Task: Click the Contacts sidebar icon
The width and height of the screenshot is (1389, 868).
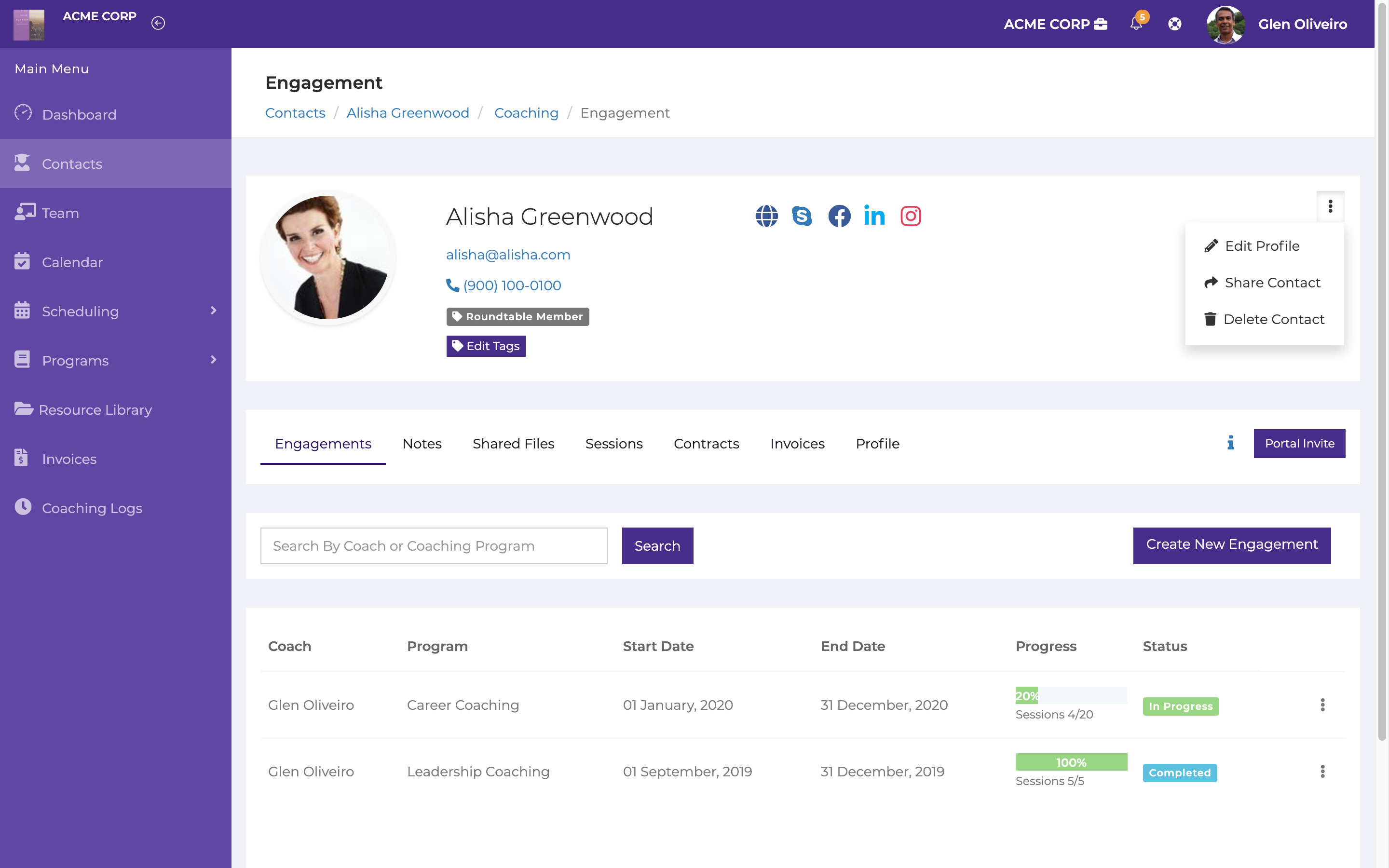Action: pos(22,163)
